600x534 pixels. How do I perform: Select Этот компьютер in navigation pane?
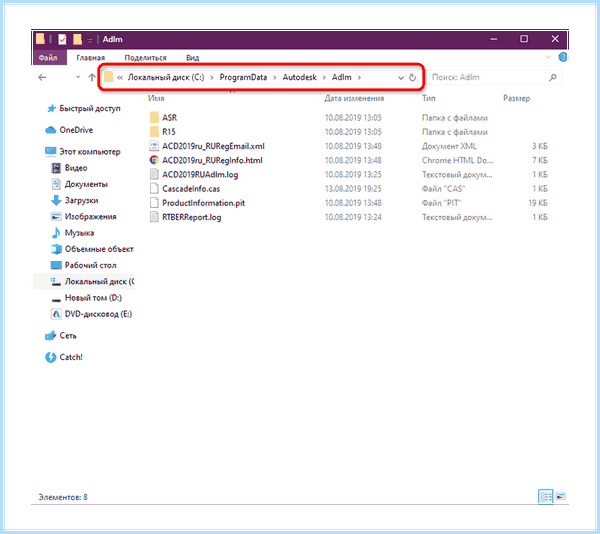[x=90, y=152]
